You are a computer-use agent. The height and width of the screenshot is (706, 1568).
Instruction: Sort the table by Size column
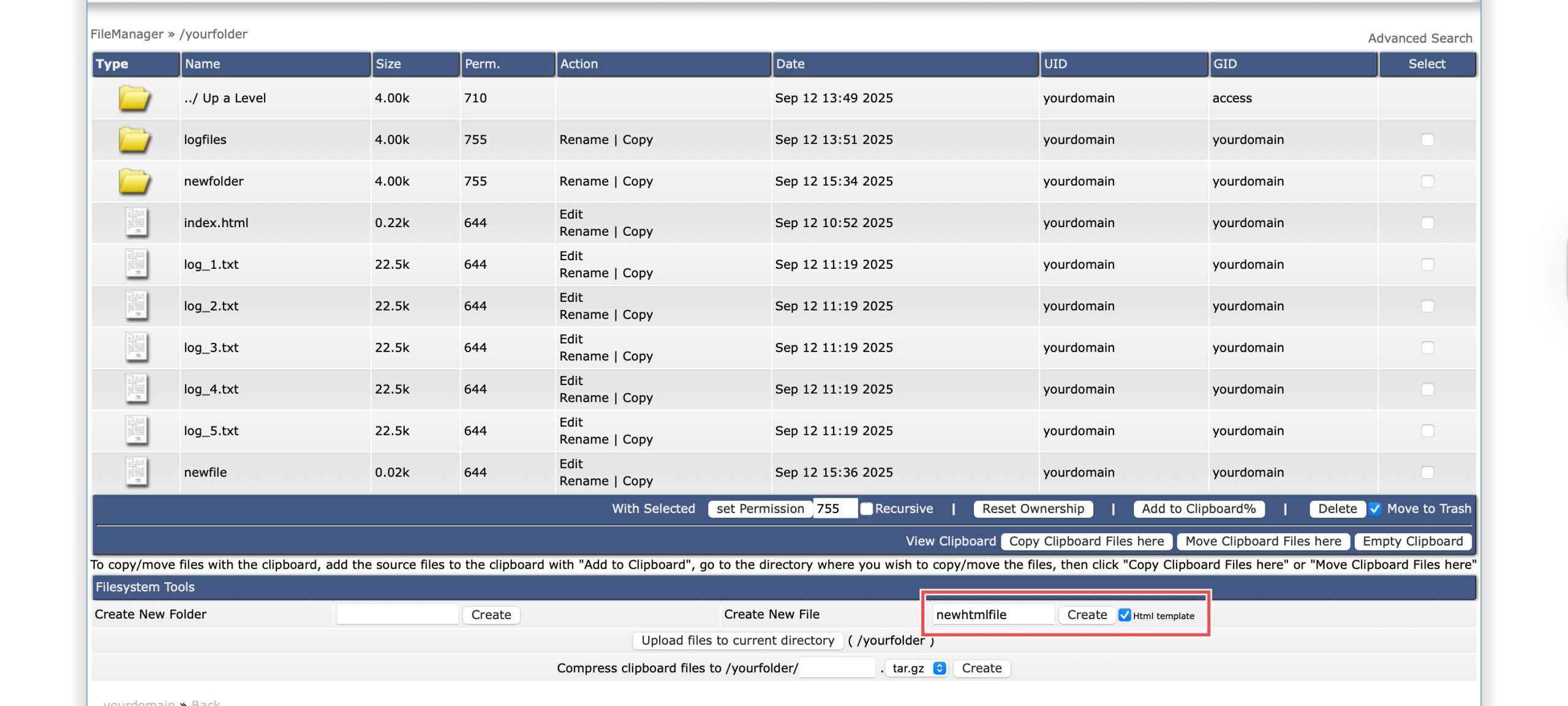click(x=388, y=64)
